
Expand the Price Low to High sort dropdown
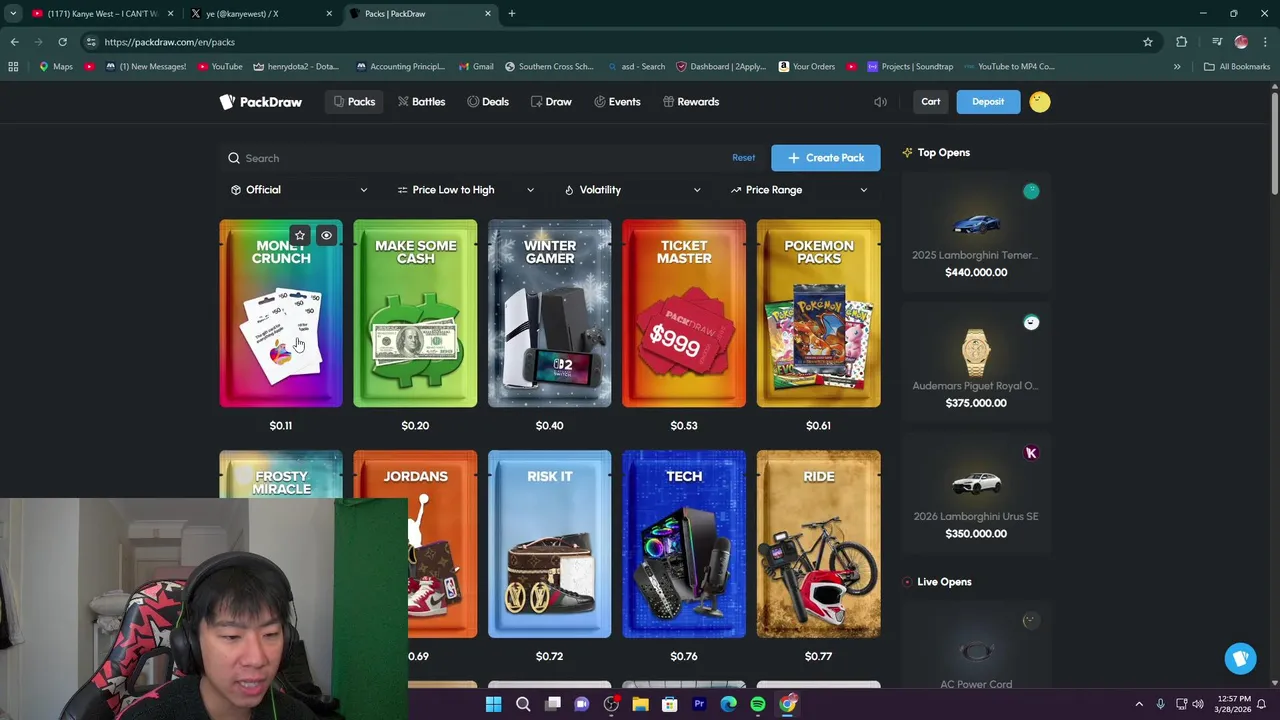point(466,190)
